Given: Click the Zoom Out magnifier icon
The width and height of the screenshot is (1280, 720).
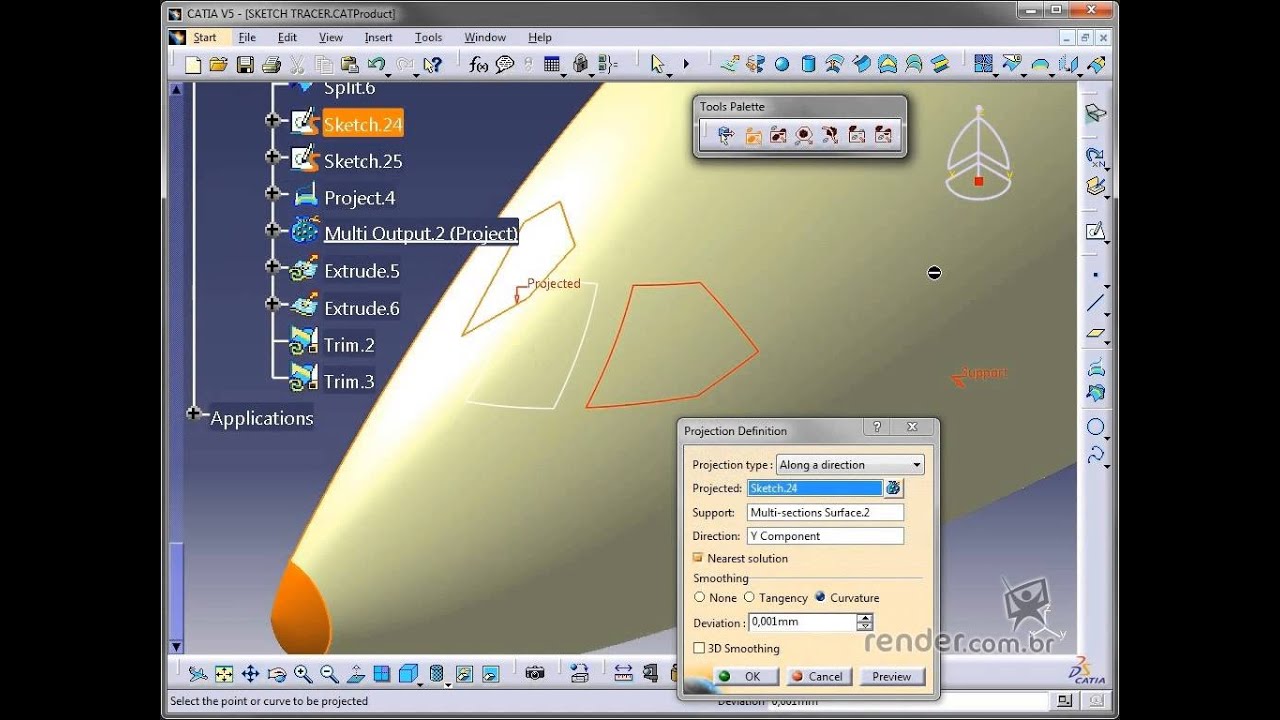Looking at the screenshot, I should (329, 674).
